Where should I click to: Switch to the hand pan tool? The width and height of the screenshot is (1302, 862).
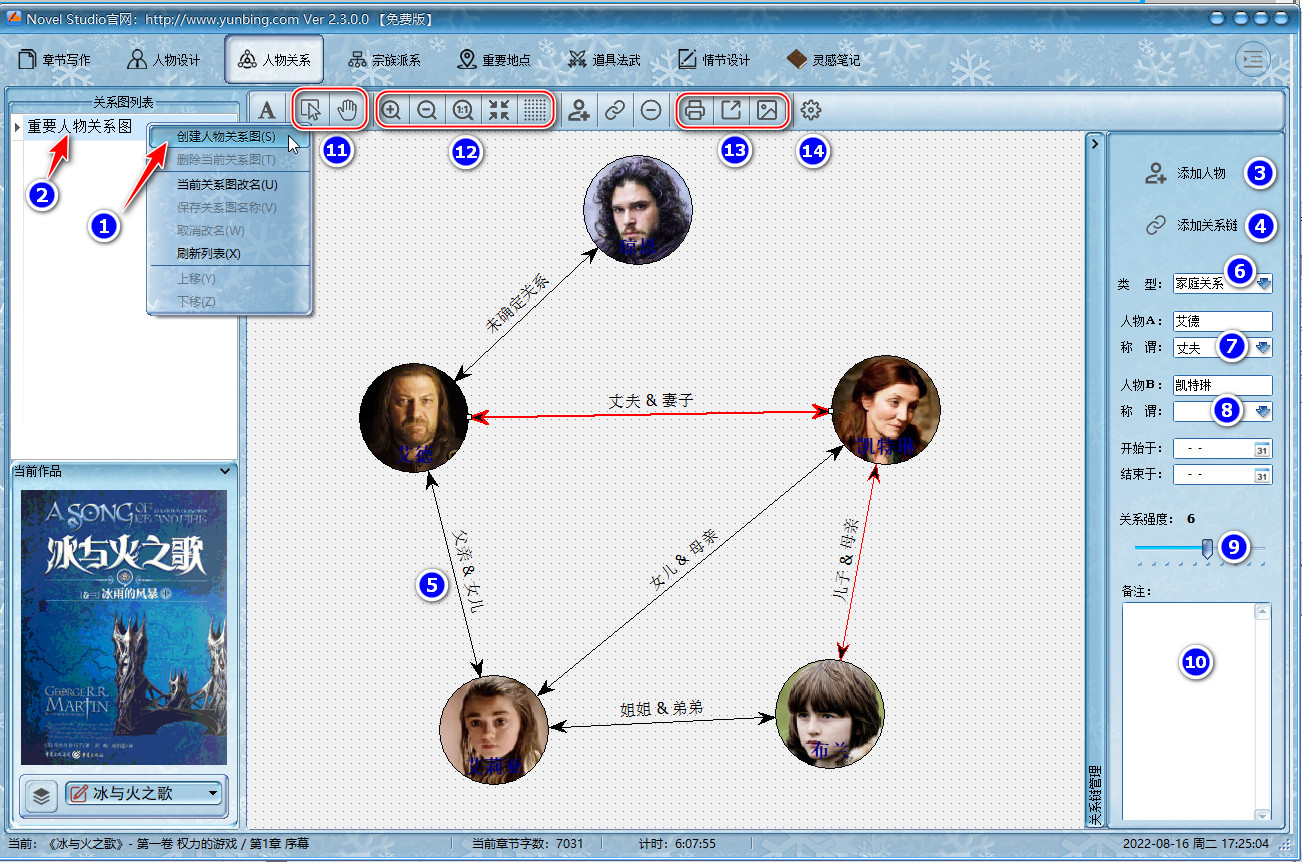tap(345, 110)
